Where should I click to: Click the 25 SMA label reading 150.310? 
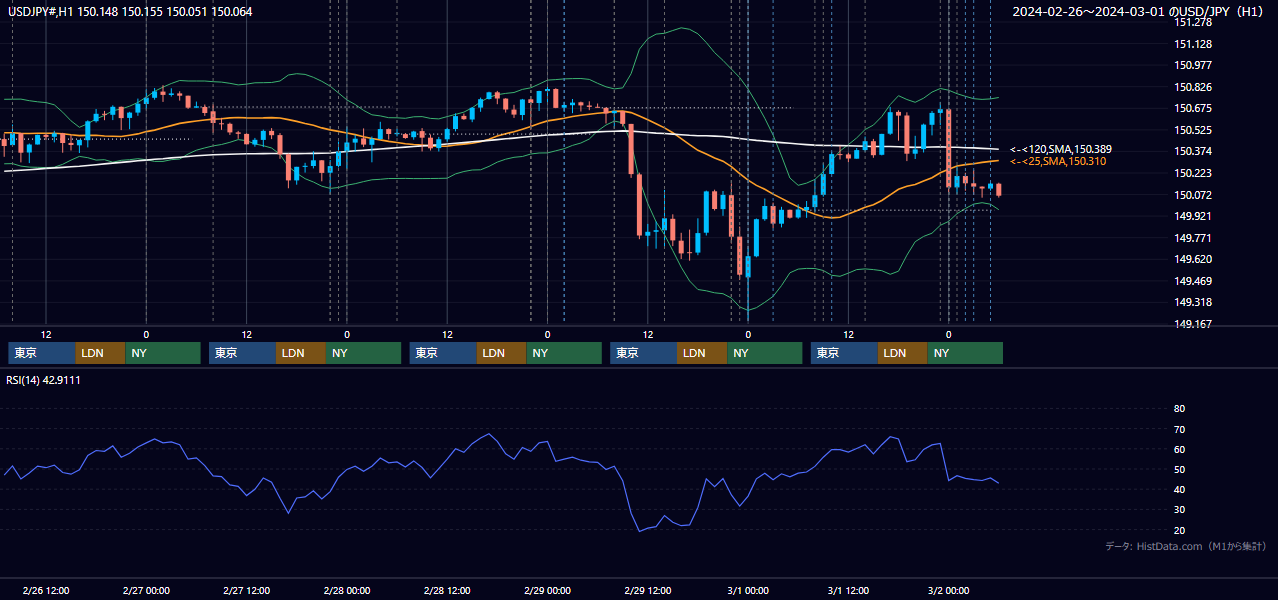tap(1058, 161)
